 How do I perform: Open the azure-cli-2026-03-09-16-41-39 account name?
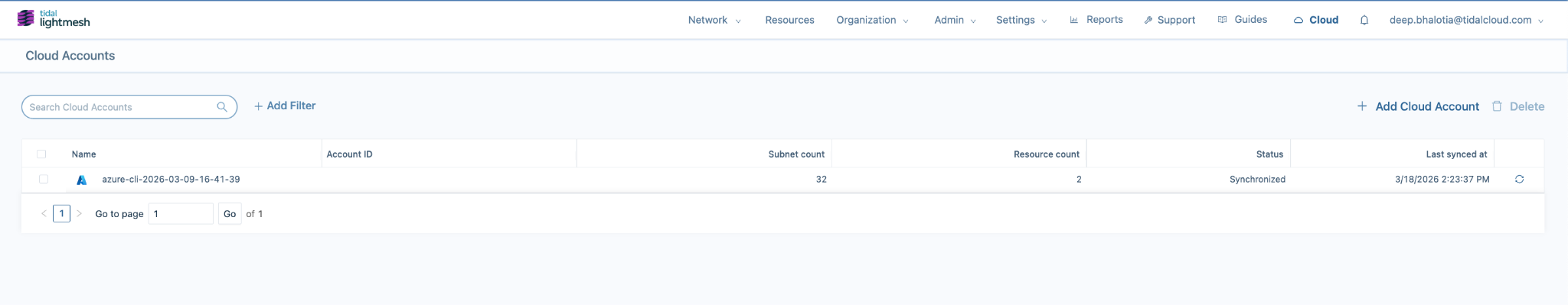tap(171, 179)
